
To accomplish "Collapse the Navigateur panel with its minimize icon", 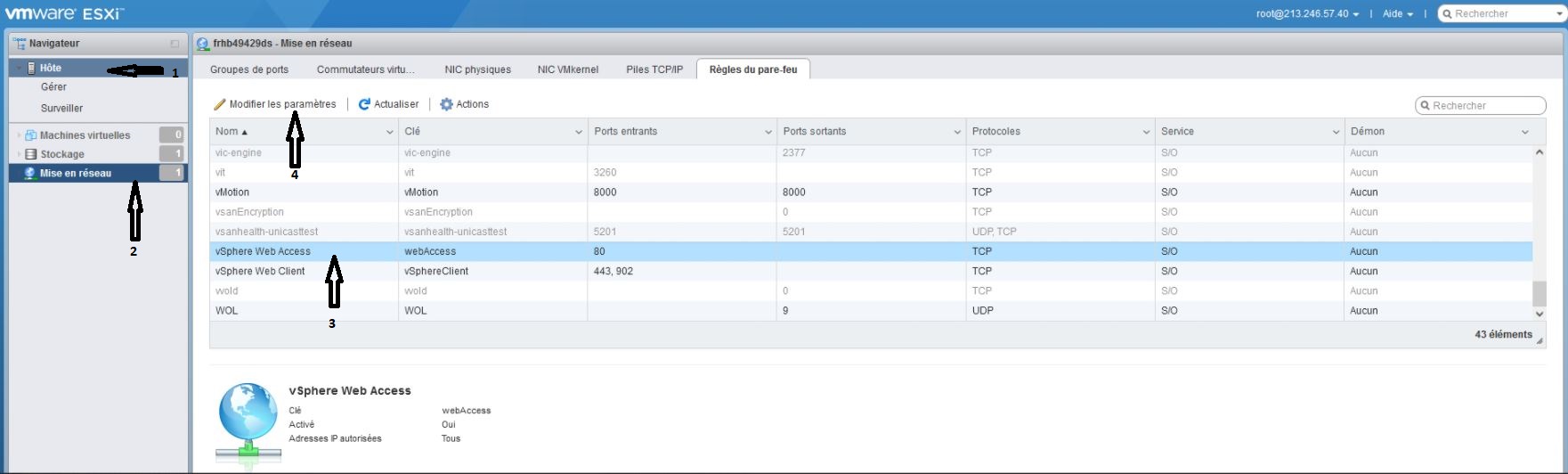I will 175,44.
